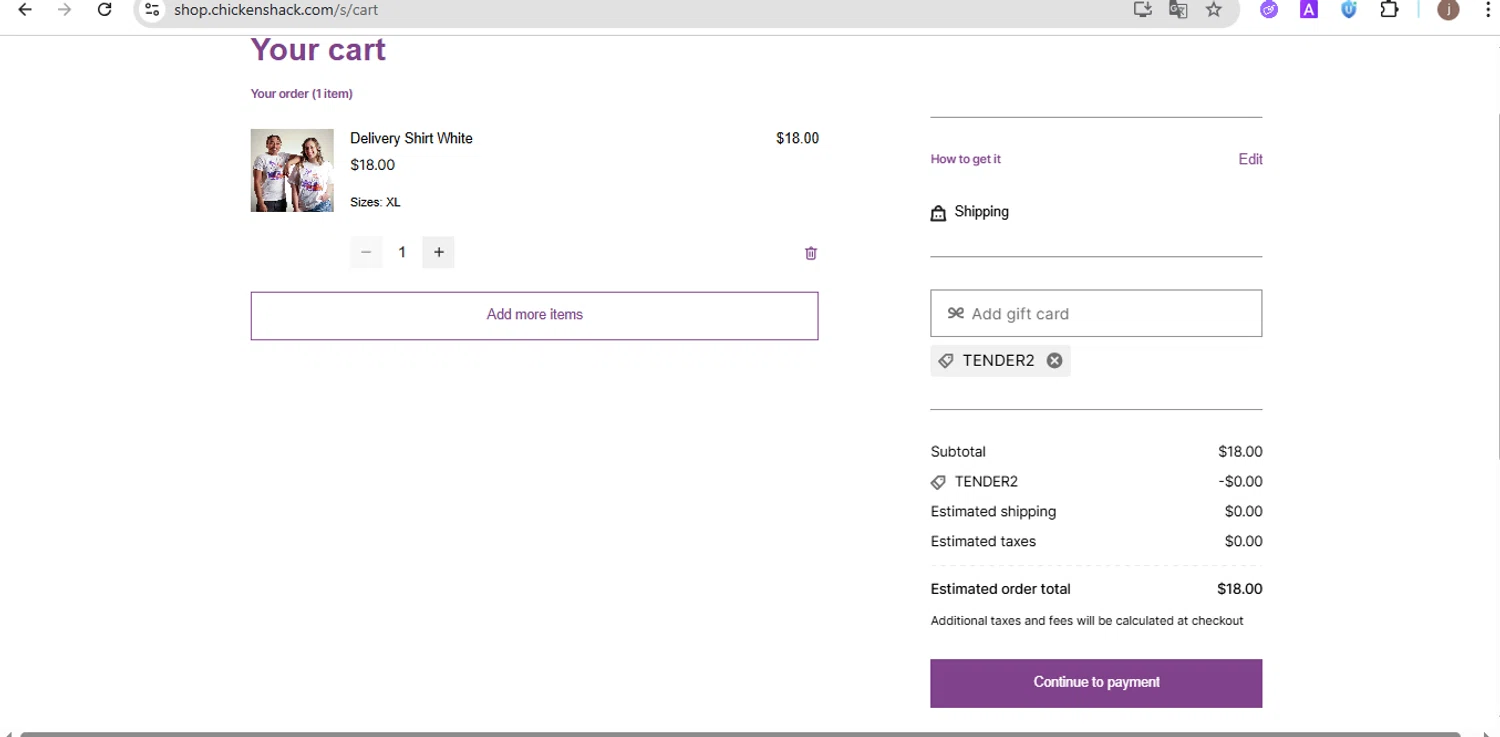Select the How to get it label
Image resolution: width=1500 pixels, height=737 pixels.
tap(965, 159)
